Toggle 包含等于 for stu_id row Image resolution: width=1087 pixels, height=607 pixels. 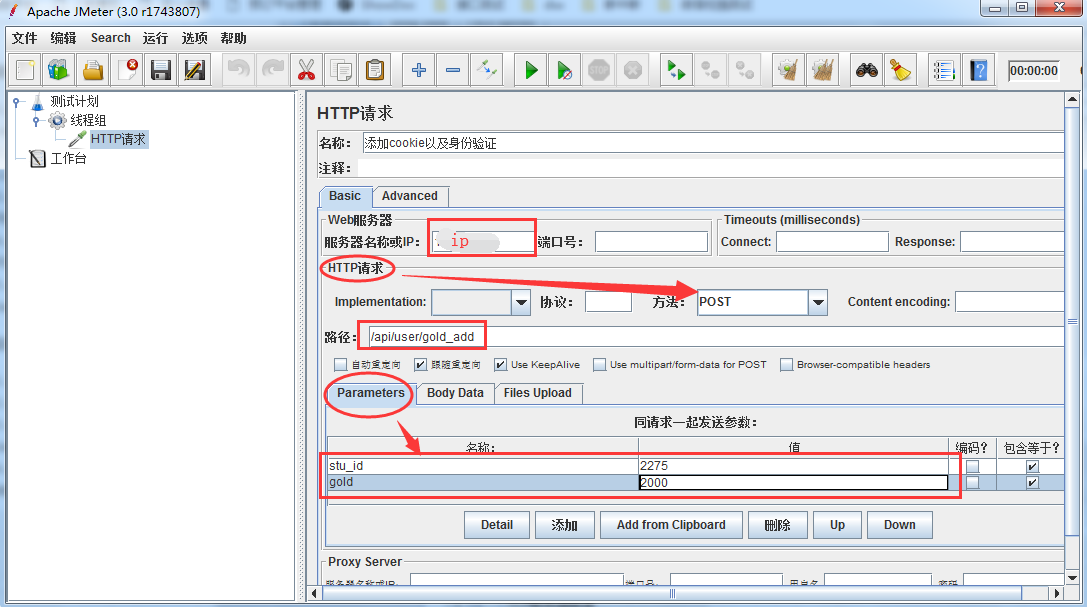pos(1032,466)
